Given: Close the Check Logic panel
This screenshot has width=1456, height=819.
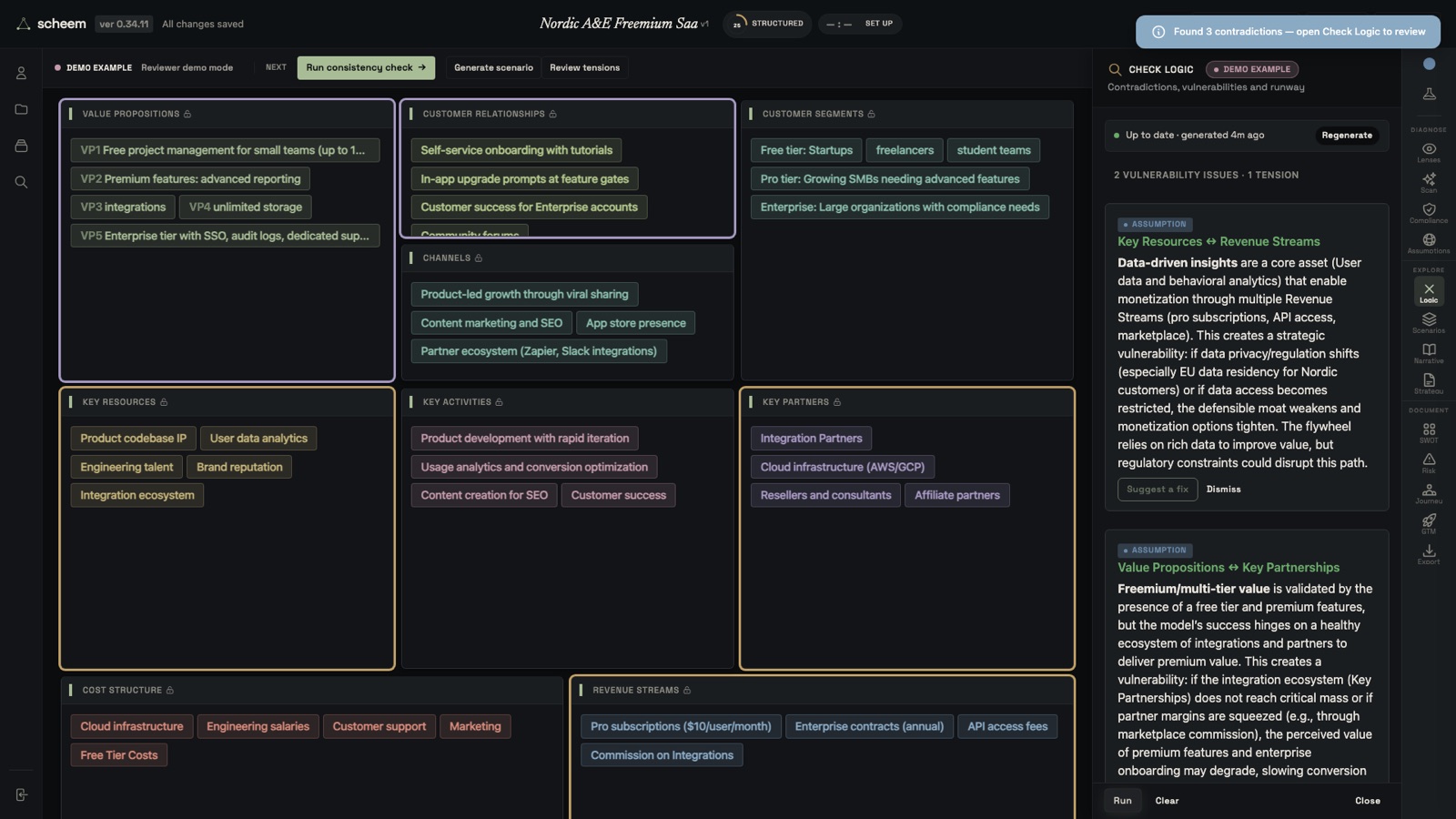Looking at the screenshot, I should [1367, 801].
